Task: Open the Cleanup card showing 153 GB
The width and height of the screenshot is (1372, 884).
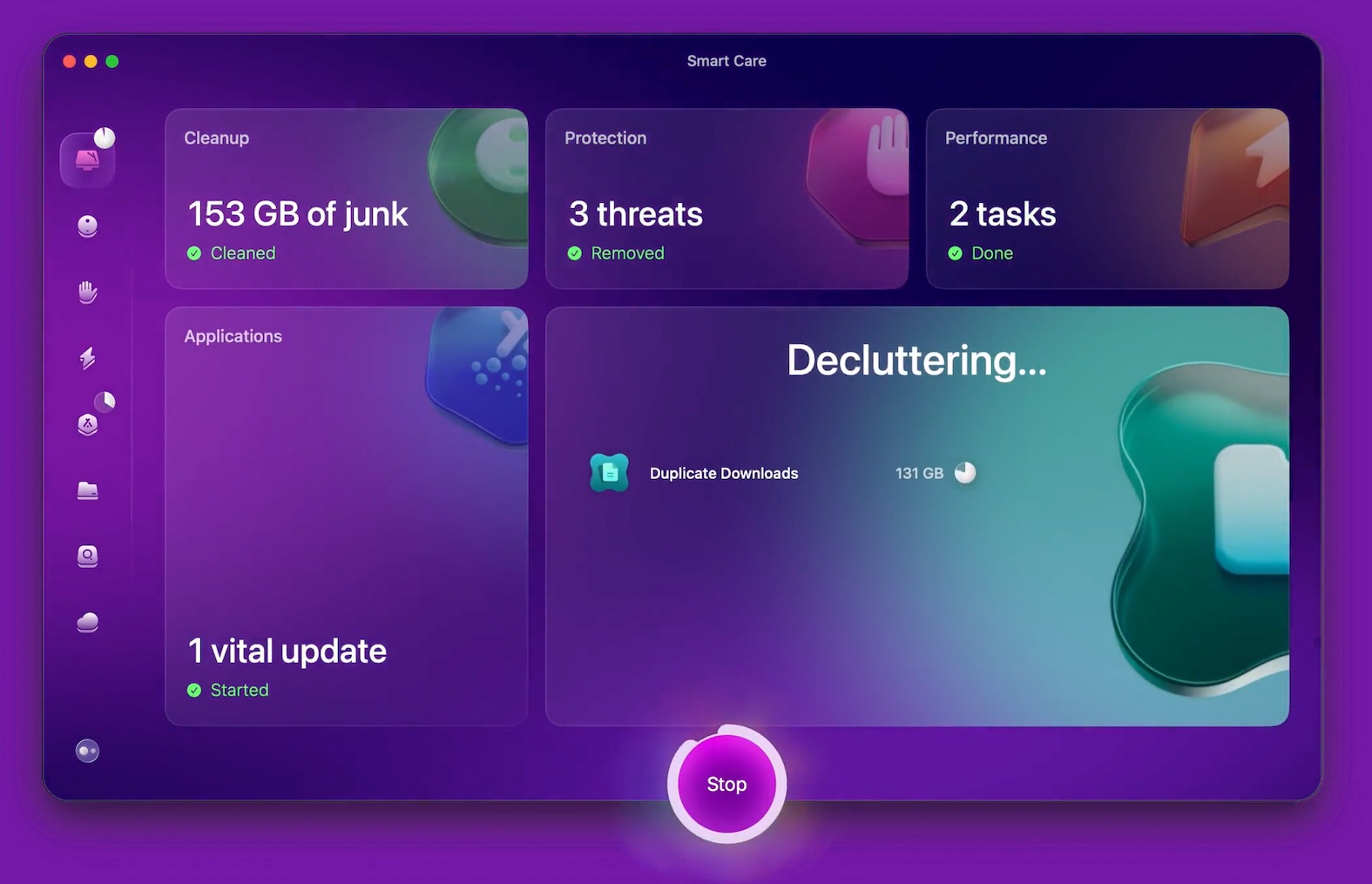Action: tap(346, 199)
